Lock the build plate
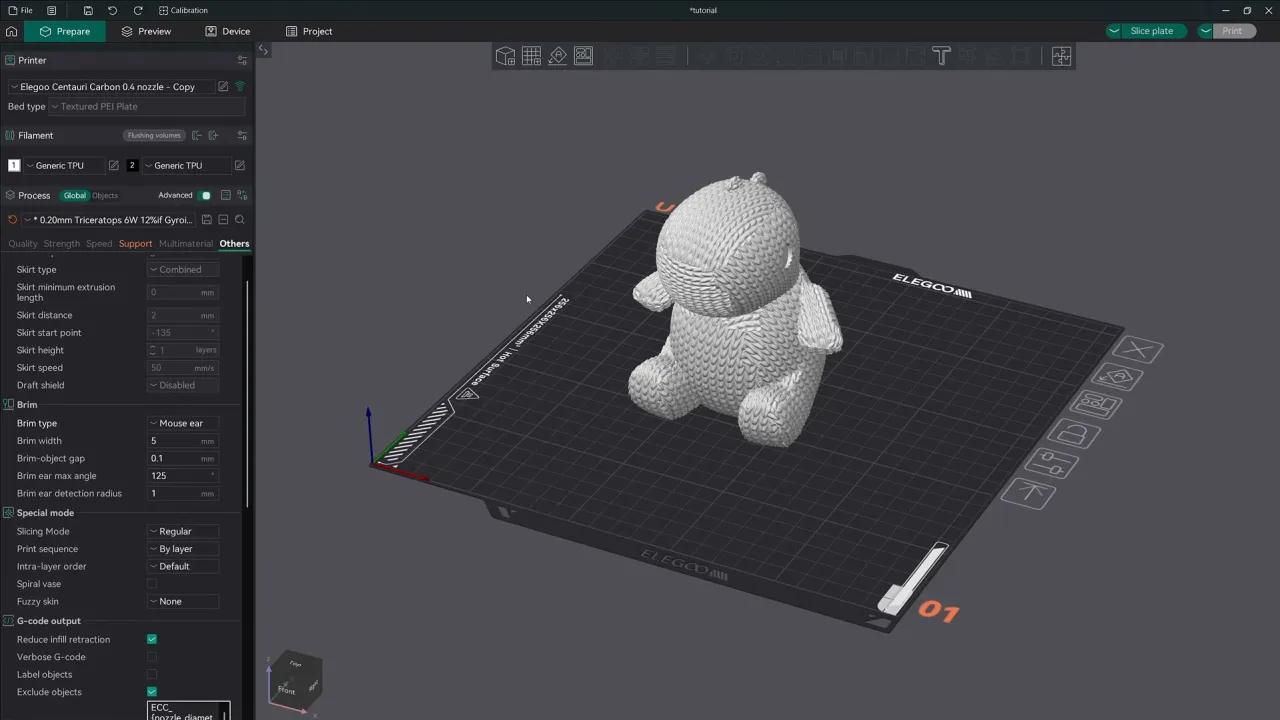Image resolution: width=1280 pixels, height=720 pixels. coord(1072,432)
